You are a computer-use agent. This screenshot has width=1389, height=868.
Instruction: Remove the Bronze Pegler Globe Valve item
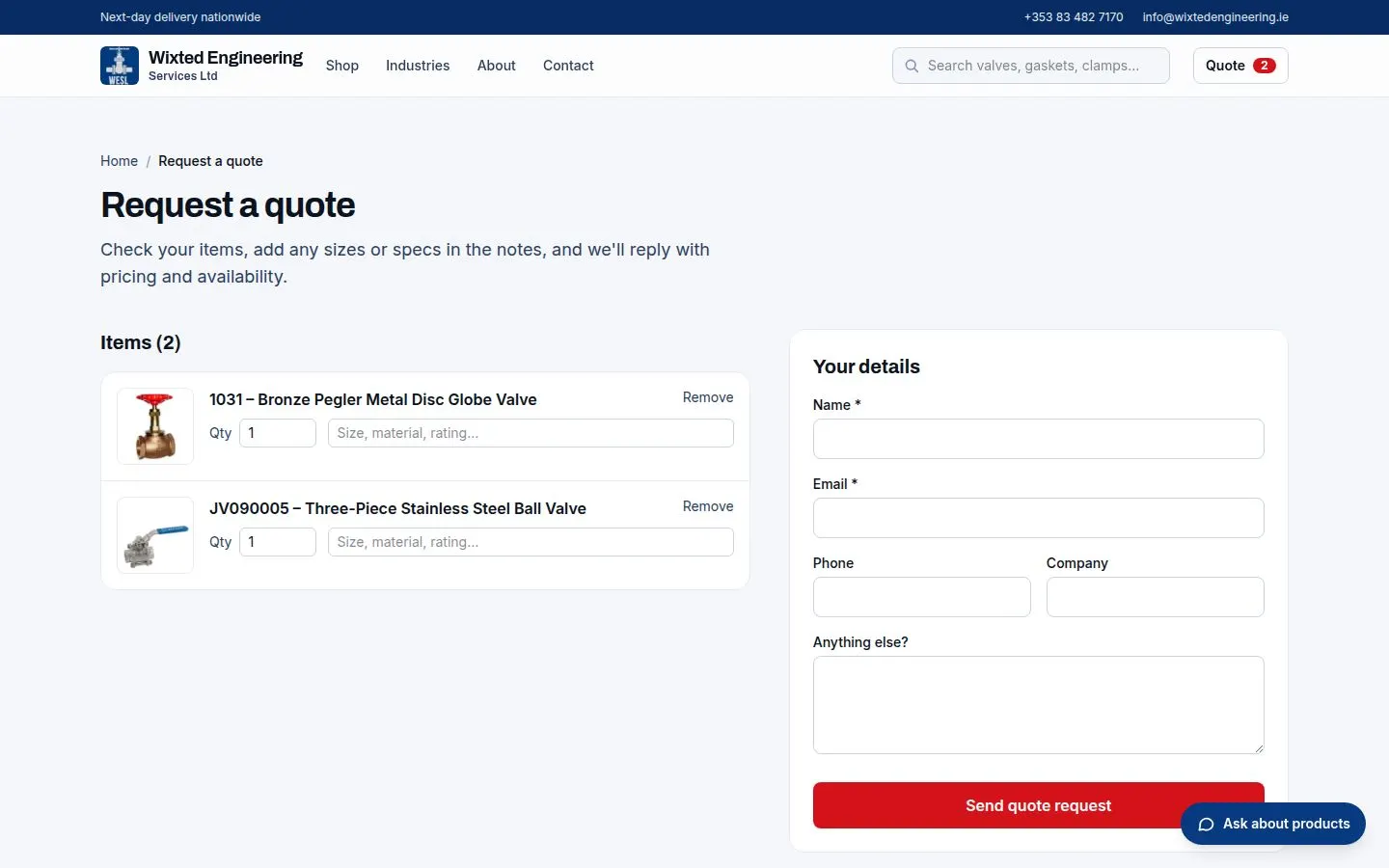(x=708, y=397)
